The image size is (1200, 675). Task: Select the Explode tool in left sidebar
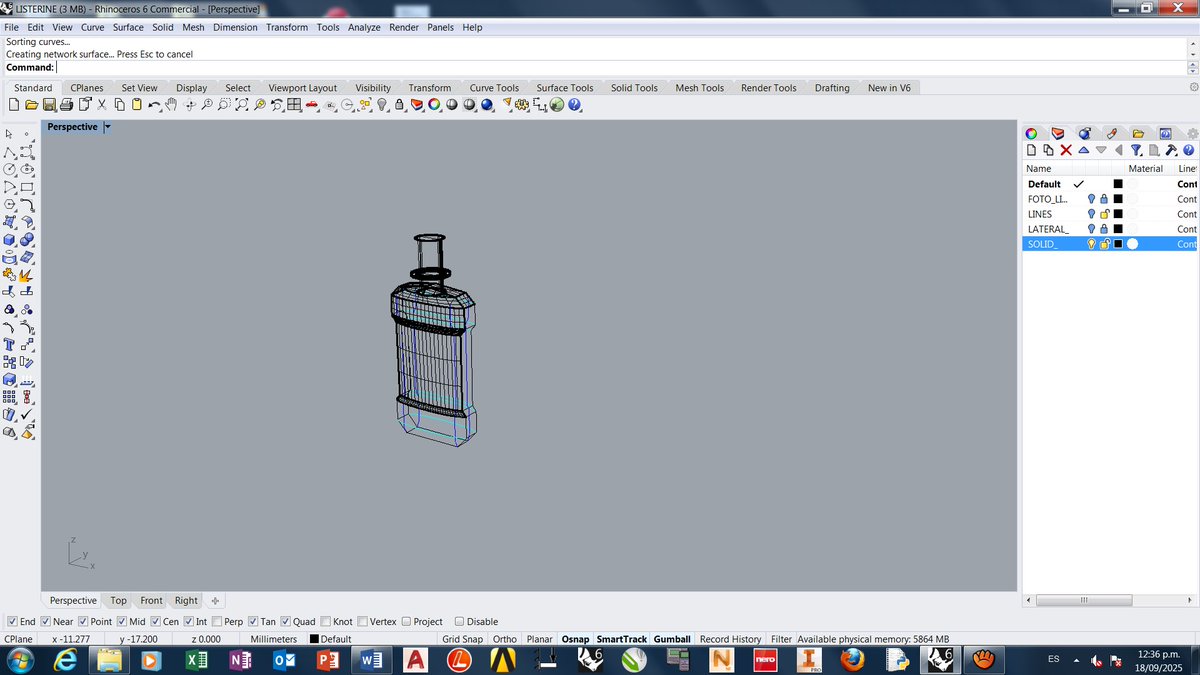click(x=27, y=275)
